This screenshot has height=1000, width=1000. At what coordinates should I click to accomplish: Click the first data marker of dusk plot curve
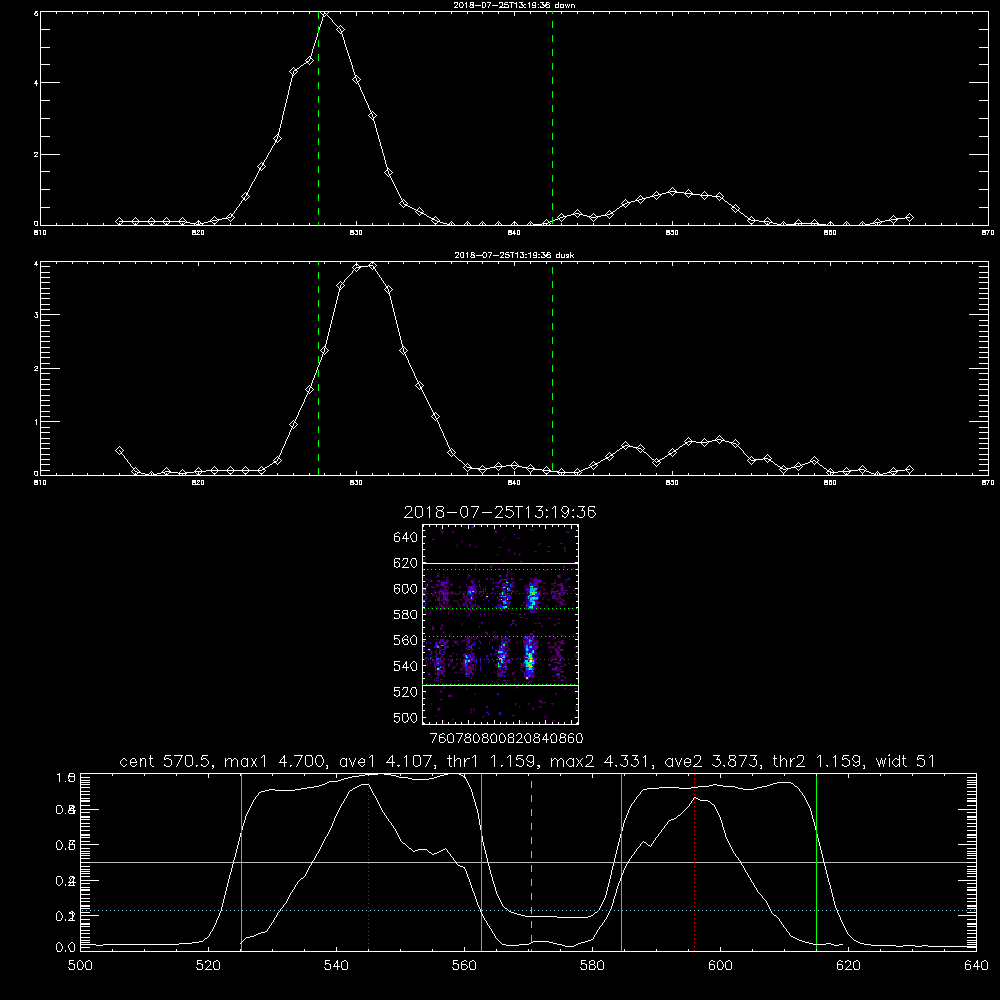coord(119,450)
